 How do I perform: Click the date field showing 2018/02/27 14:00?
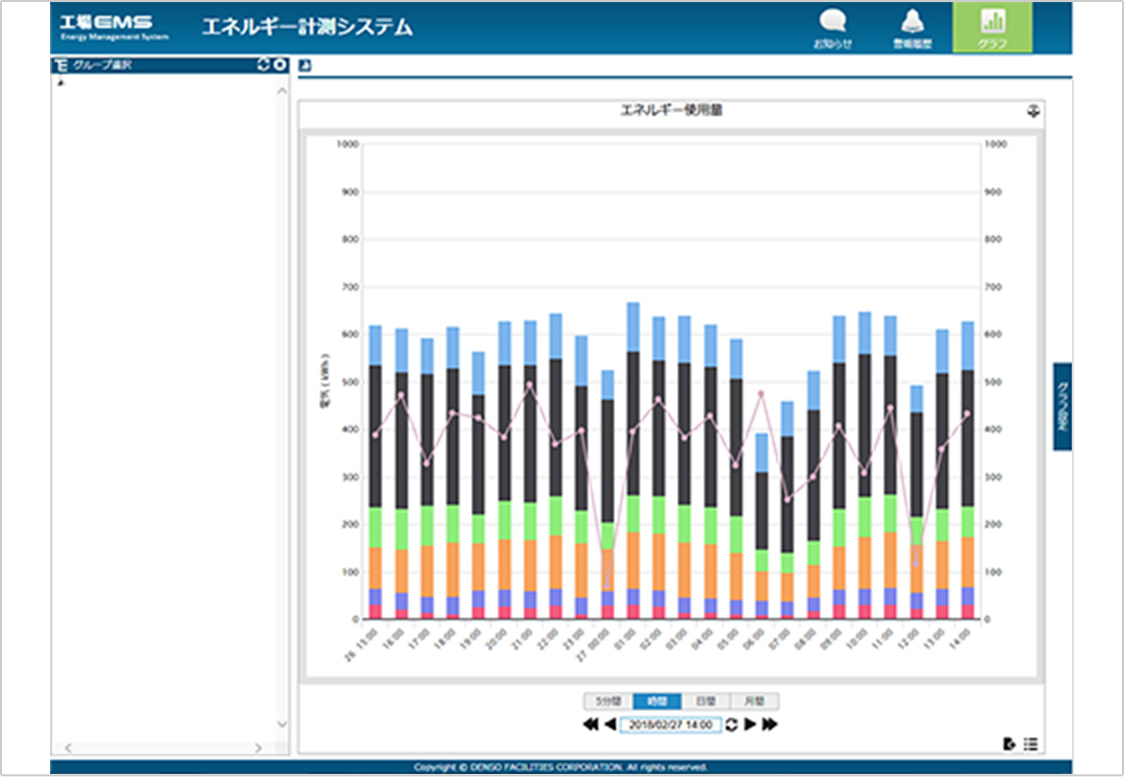[x=670, y=724]
